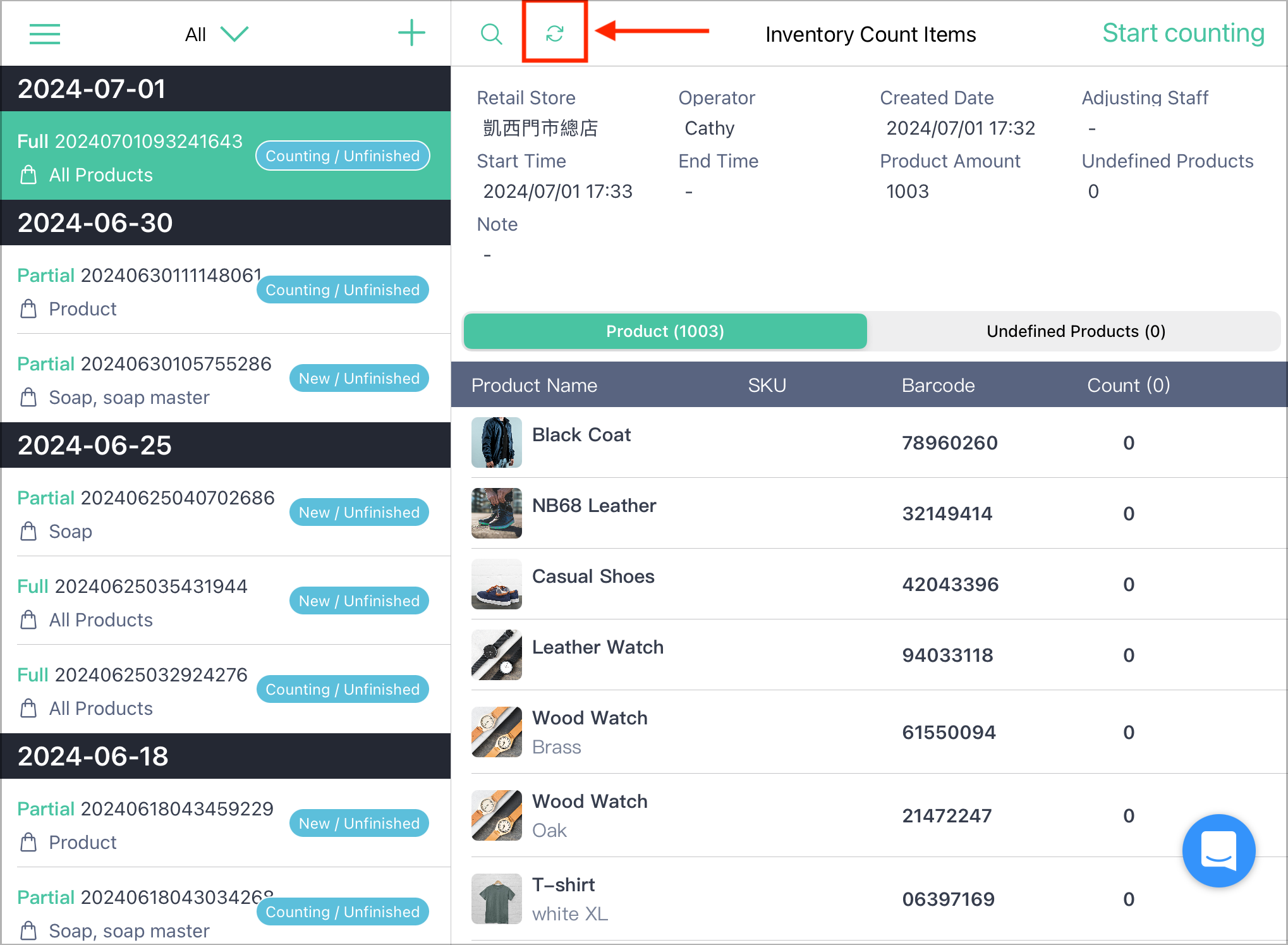The width and height of the screenshot is (1288, 945).
Task: Tap Start counting
Action: point(1183,33)
